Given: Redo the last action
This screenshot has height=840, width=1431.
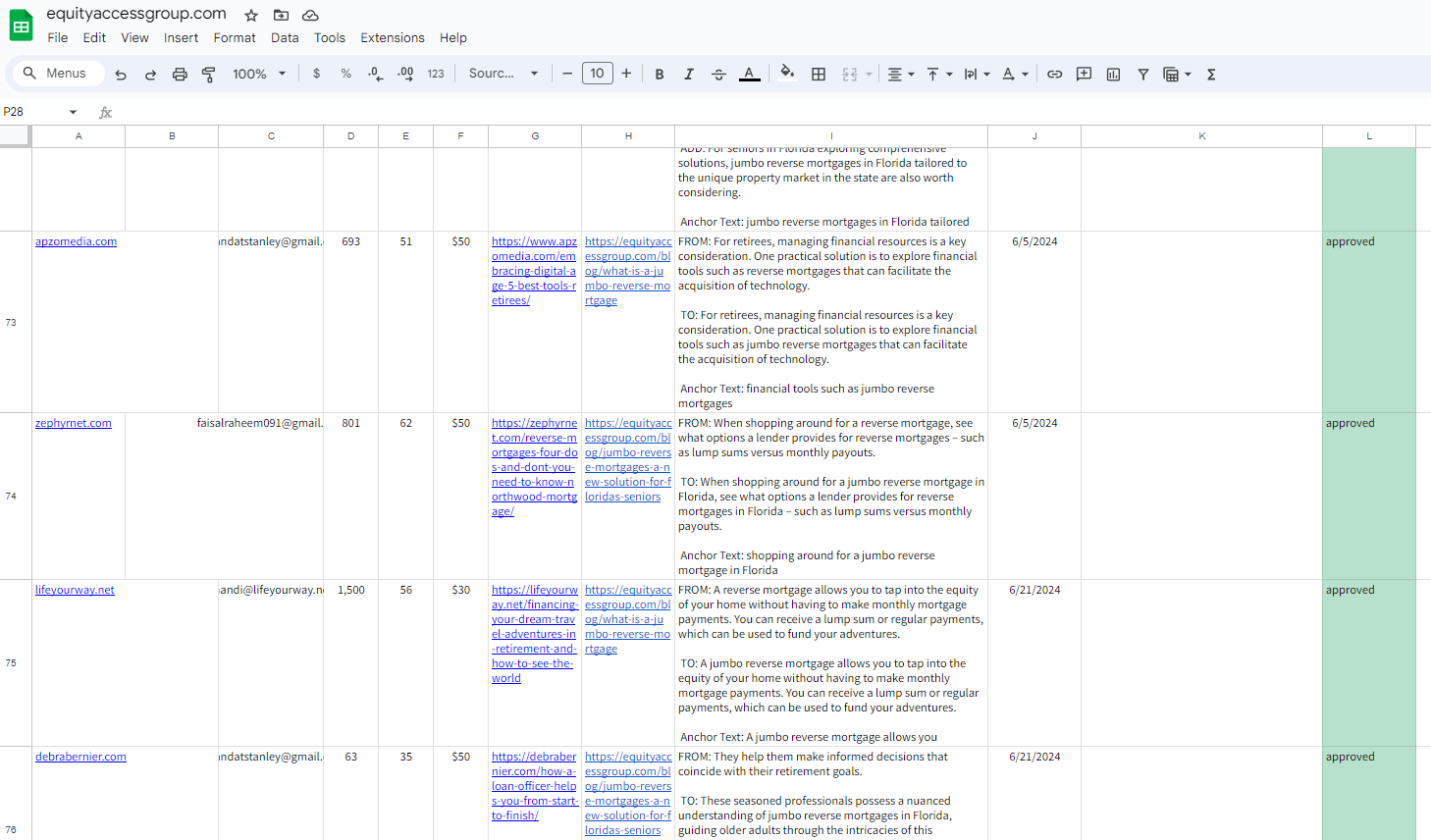Looking at the screenshot, I should pyautogui.click(x=150, y=74).
